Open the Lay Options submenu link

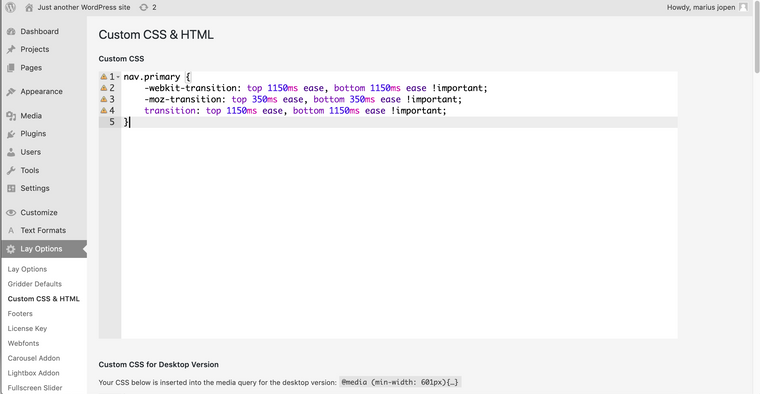(27, 269)
